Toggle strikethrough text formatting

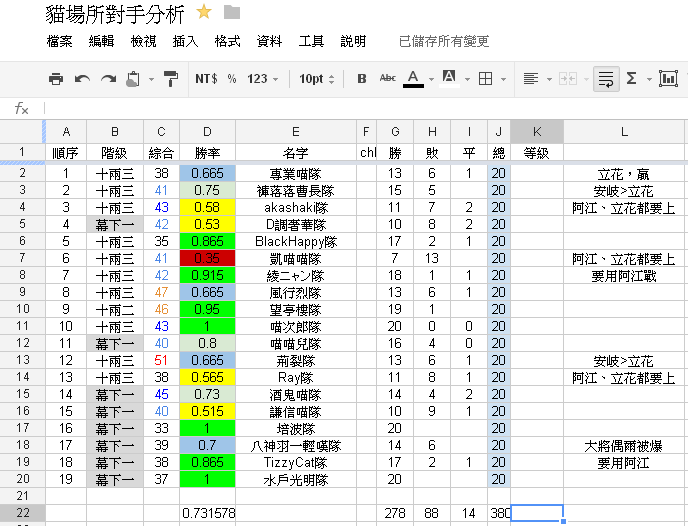[x=388, y=79]
